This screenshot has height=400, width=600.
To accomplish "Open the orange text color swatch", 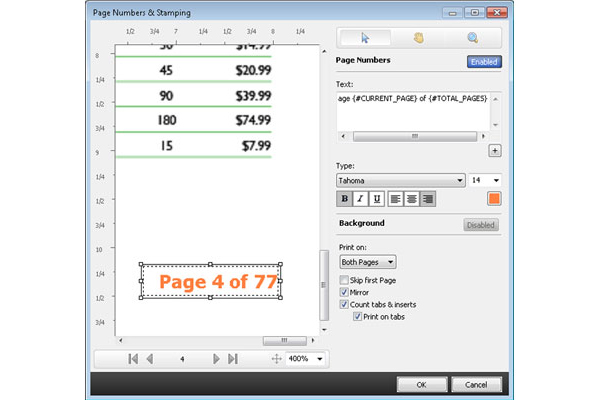I will [494, 199].
